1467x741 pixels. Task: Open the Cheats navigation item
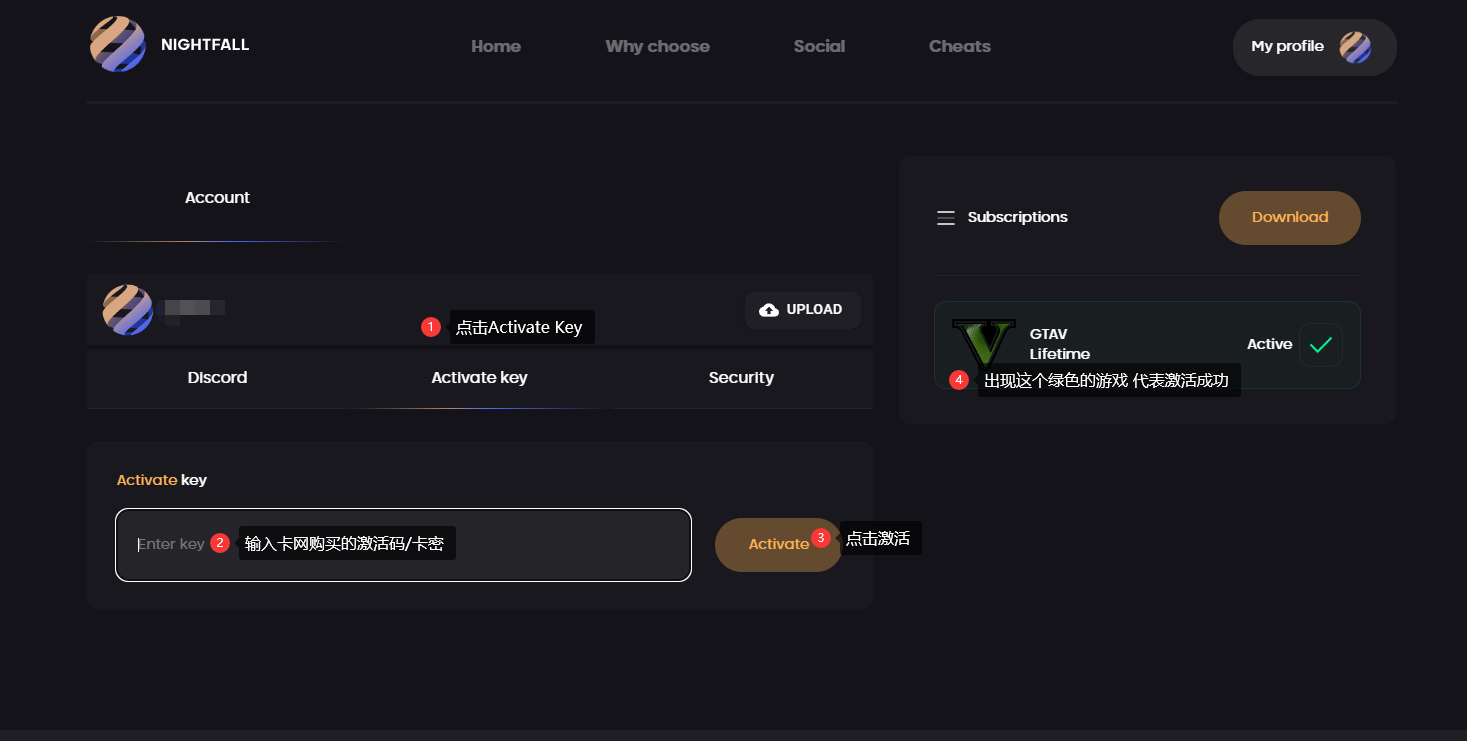tap(960, 46)
